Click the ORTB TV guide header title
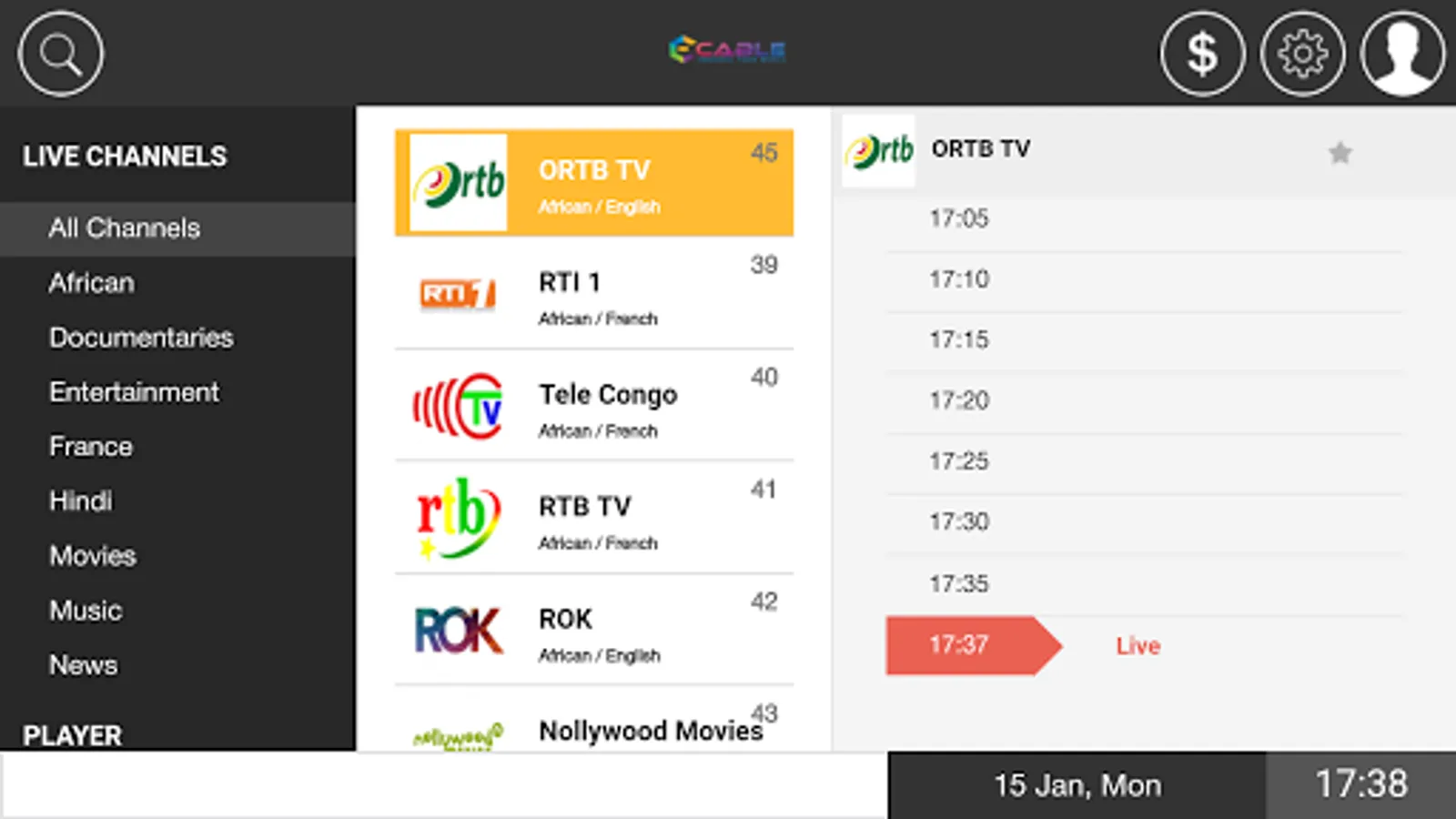1456x819 pixels. [980, 148]
